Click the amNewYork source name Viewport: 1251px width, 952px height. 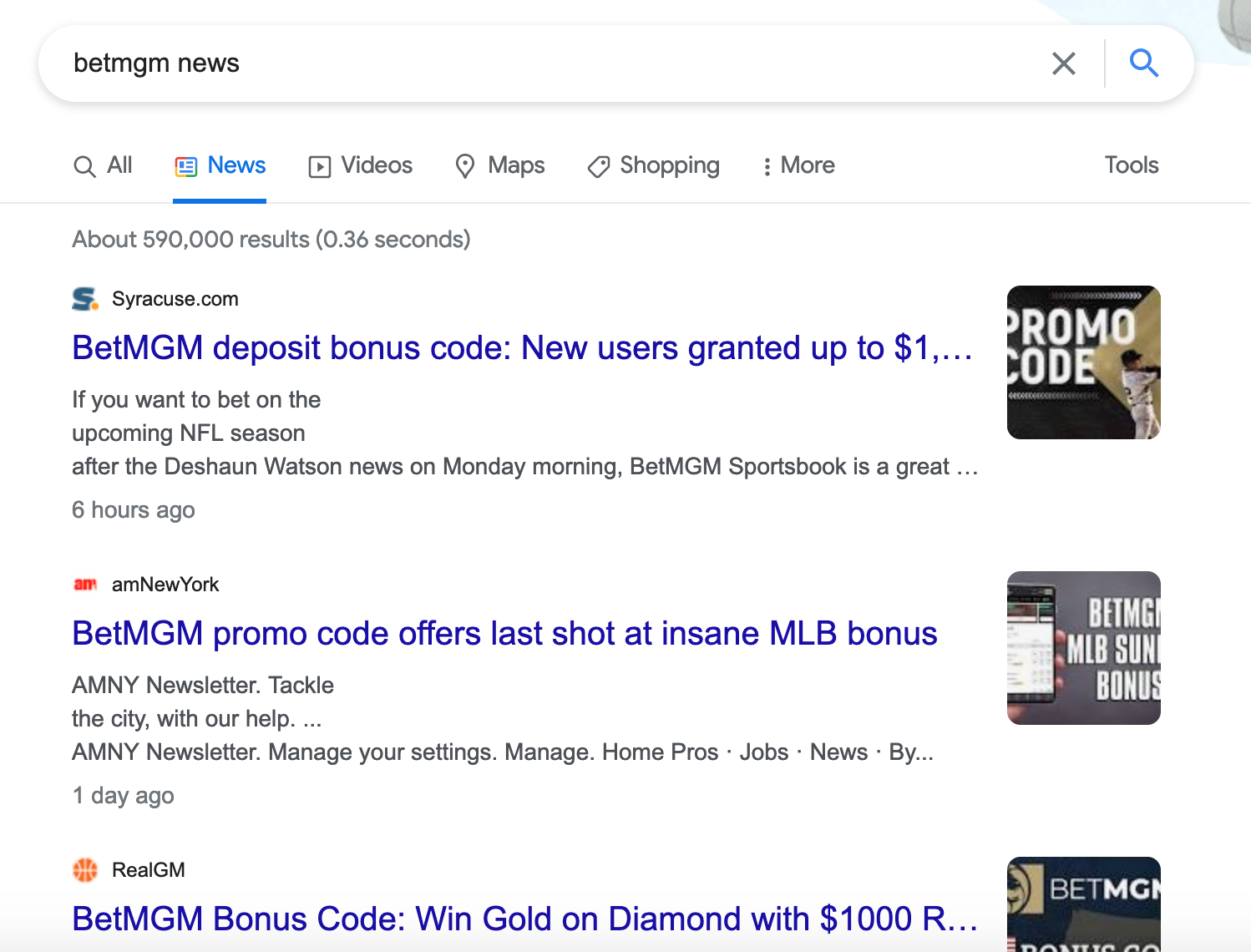pos(165,585)
